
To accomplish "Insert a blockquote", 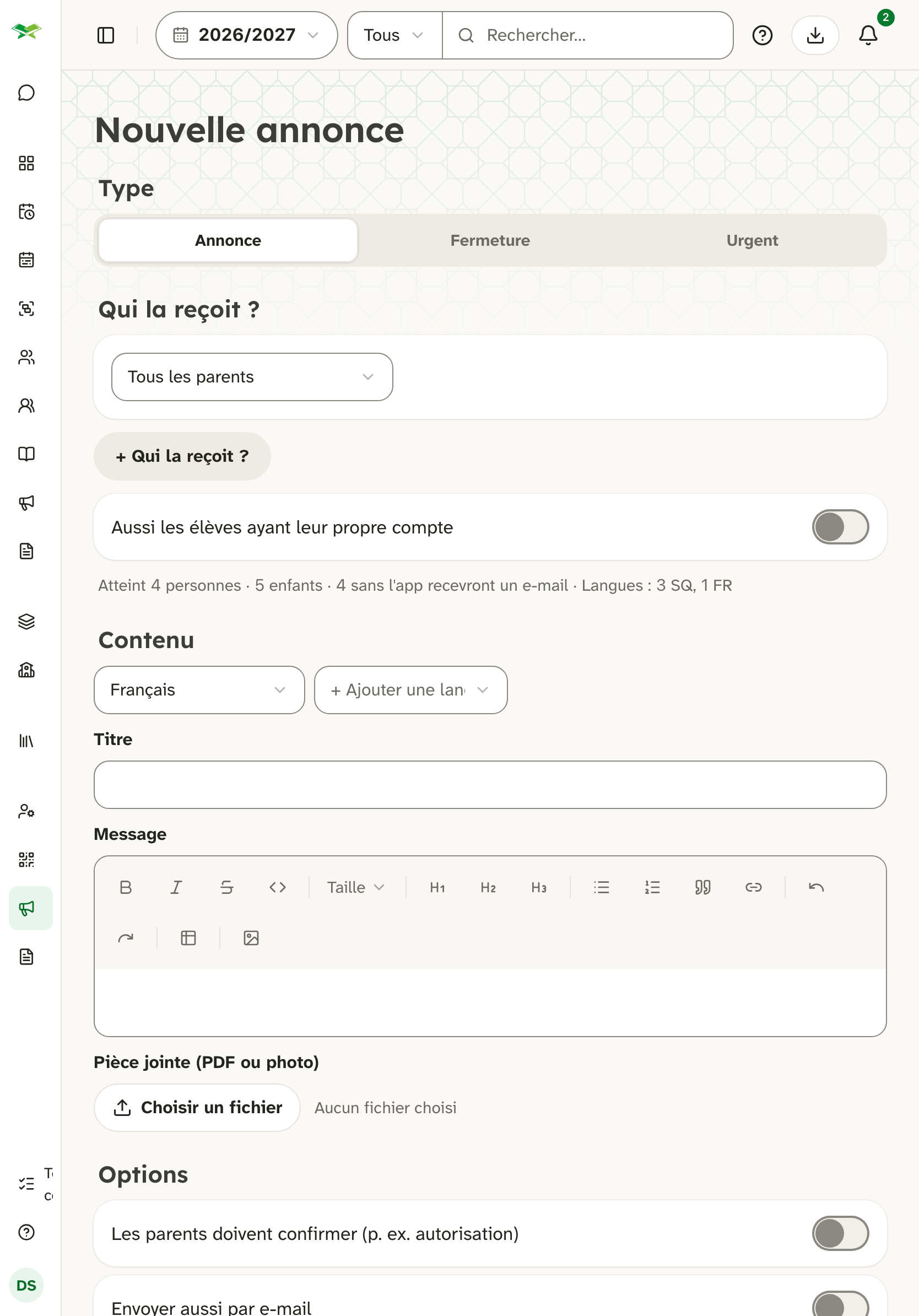I will pos(703,887).
